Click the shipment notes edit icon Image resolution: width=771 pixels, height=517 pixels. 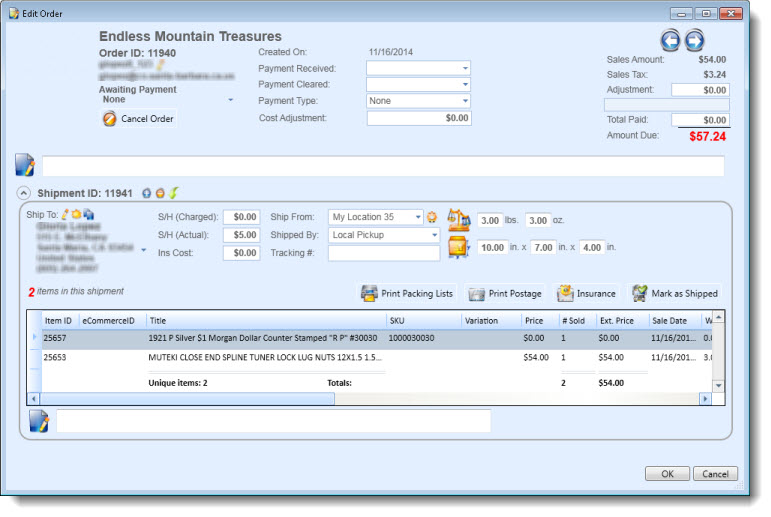(39, 421)
